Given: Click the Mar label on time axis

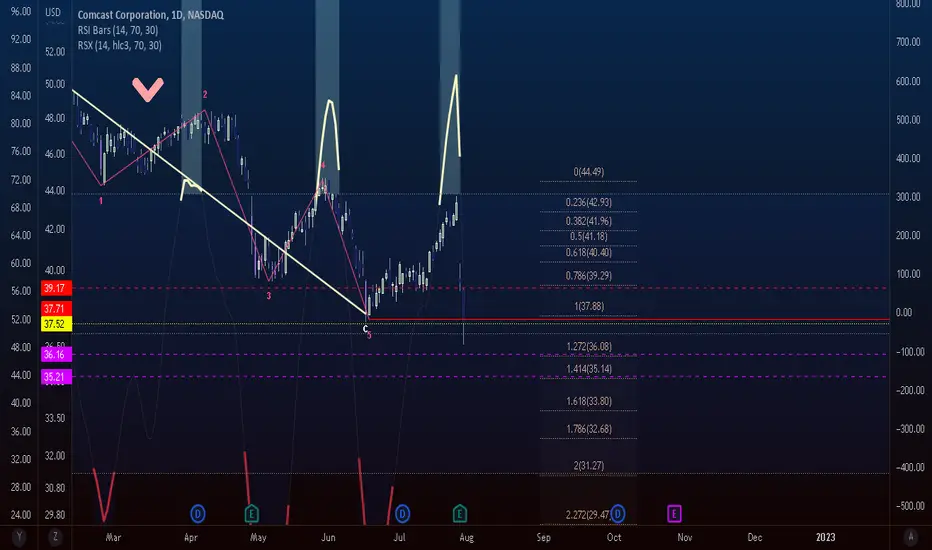Looking at the screenshot, I should click(113, 538).
